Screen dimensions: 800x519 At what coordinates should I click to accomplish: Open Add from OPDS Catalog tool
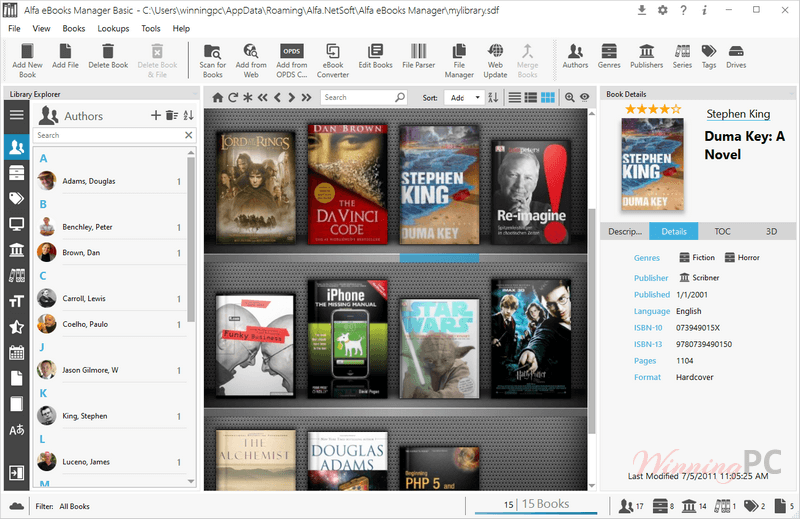click(x=291, y=60)
